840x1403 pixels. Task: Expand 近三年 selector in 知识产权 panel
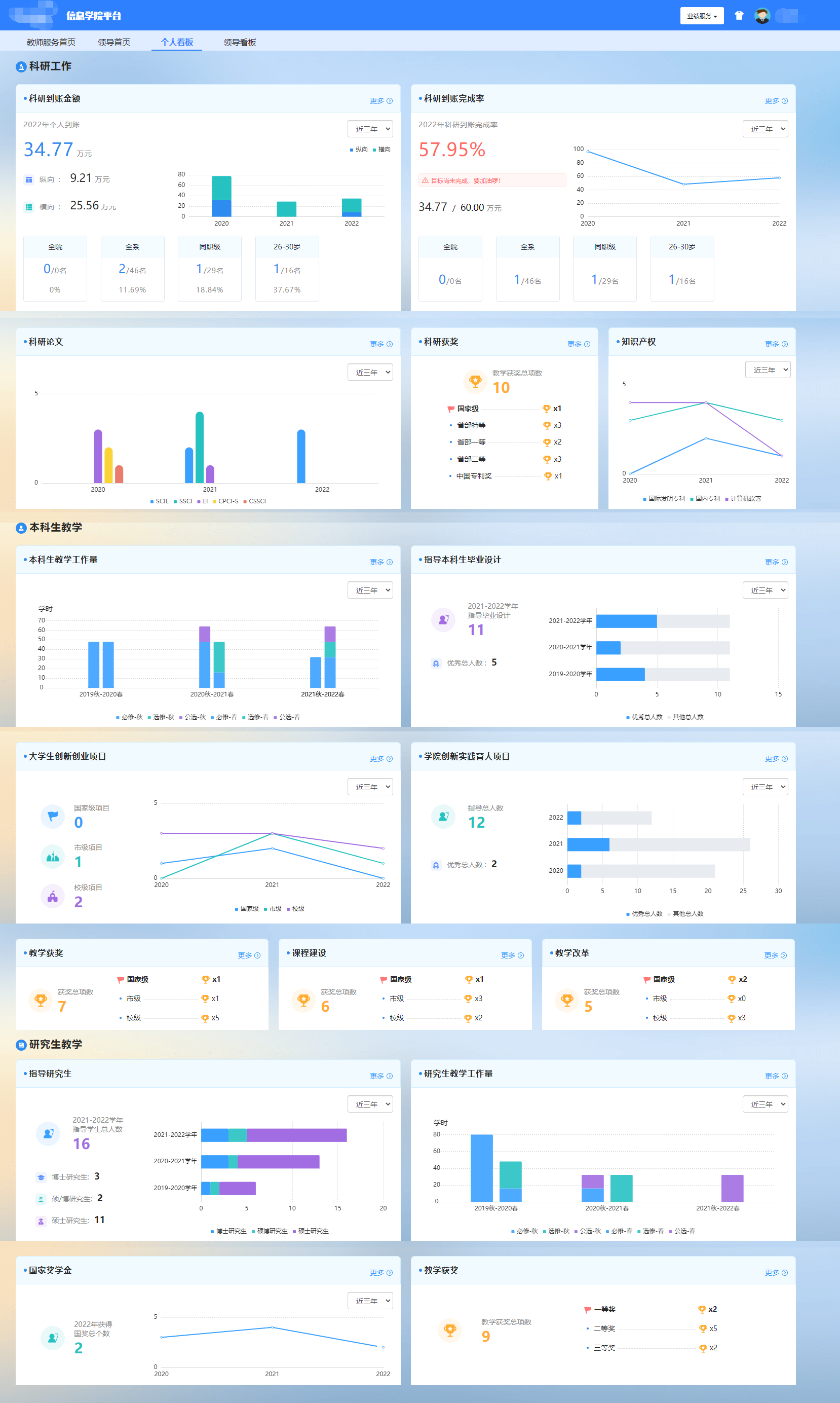pos(768,370)
